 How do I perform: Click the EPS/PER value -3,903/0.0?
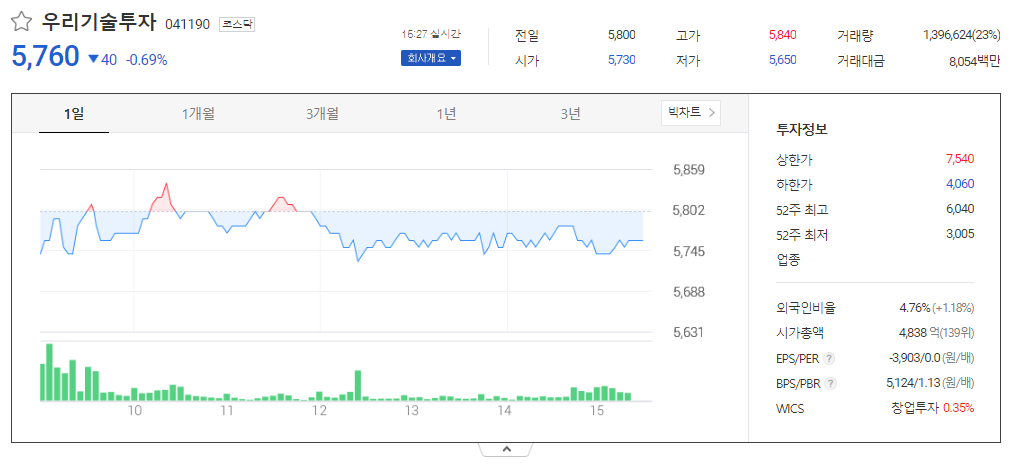(915, 358)
